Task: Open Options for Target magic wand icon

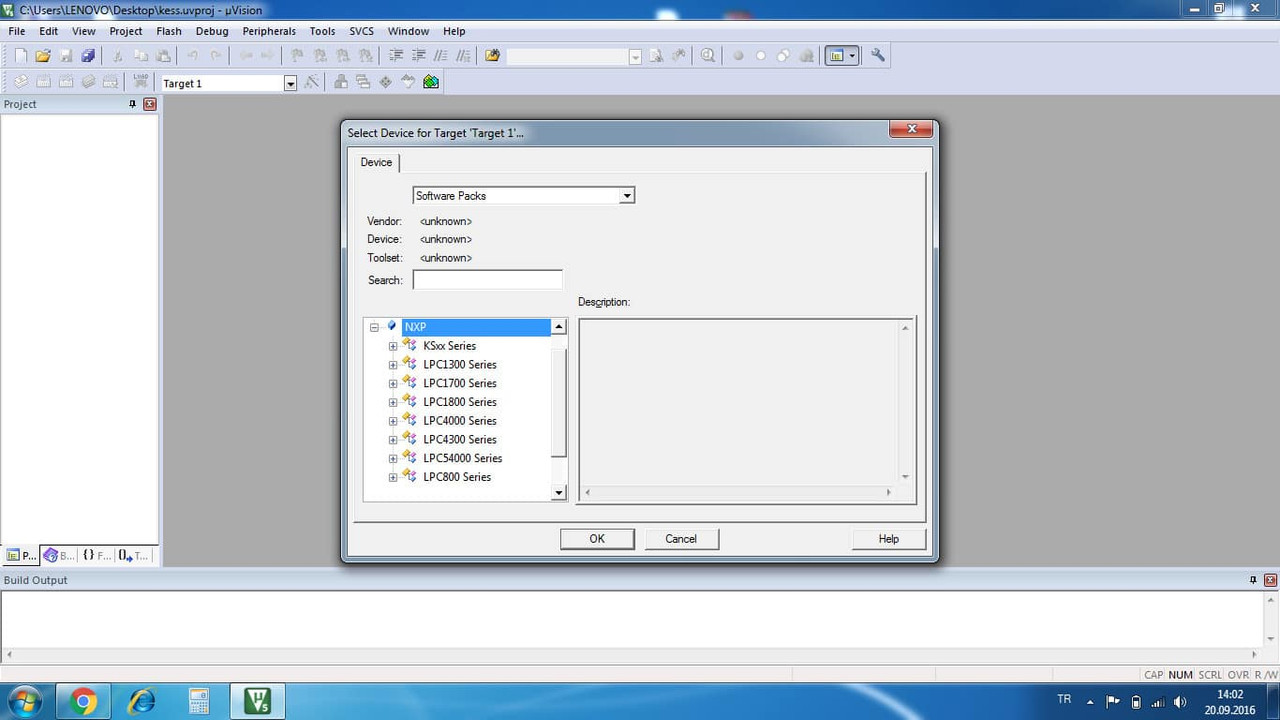Action: pos(312,83)
